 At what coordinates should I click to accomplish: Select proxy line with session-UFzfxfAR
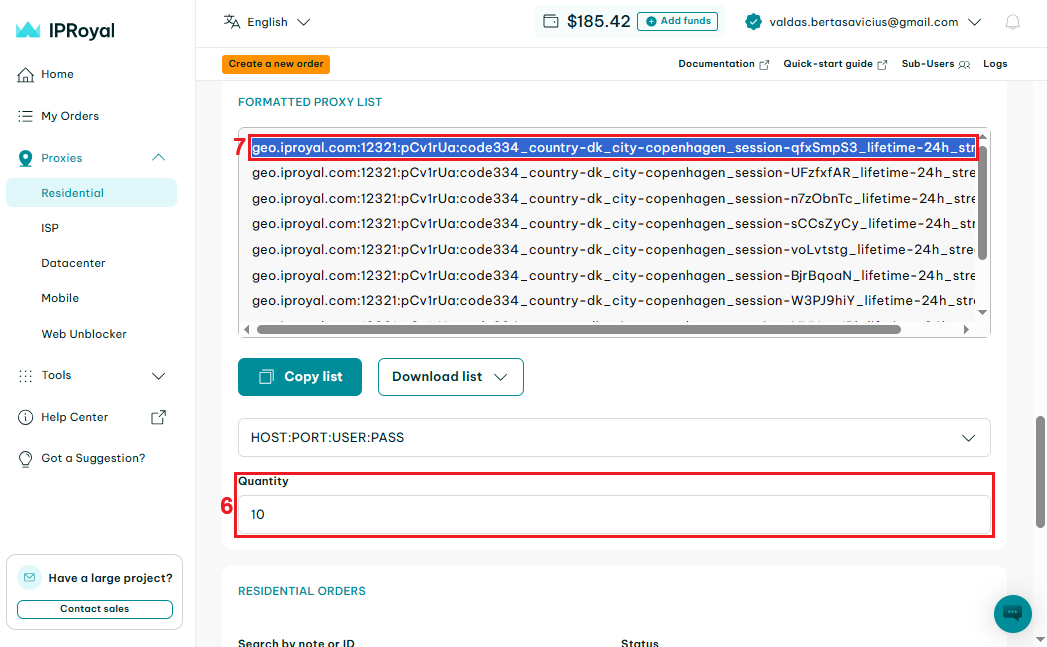pos(613,173)
